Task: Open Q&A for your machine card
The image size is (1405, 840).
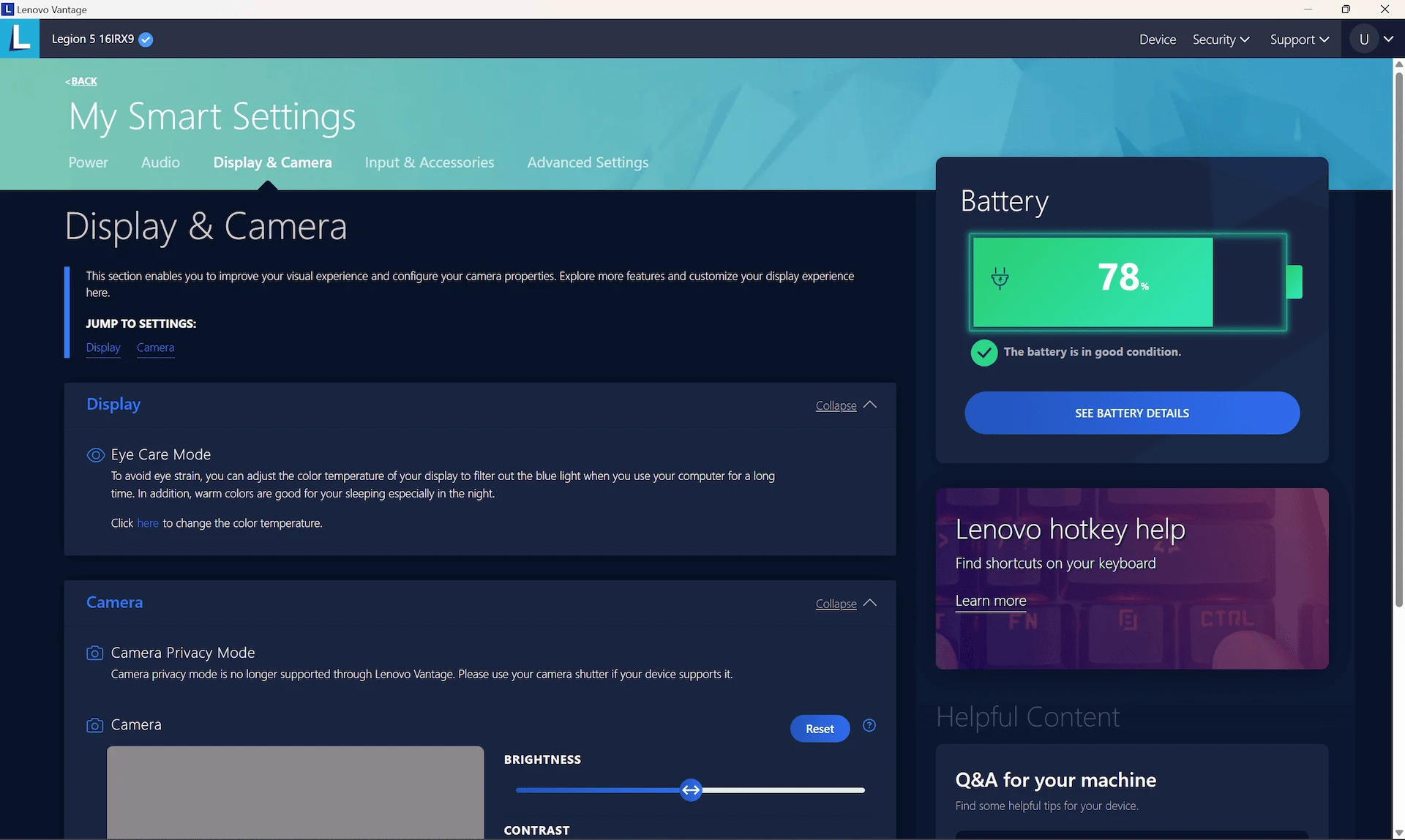Action: (1132, 791)
